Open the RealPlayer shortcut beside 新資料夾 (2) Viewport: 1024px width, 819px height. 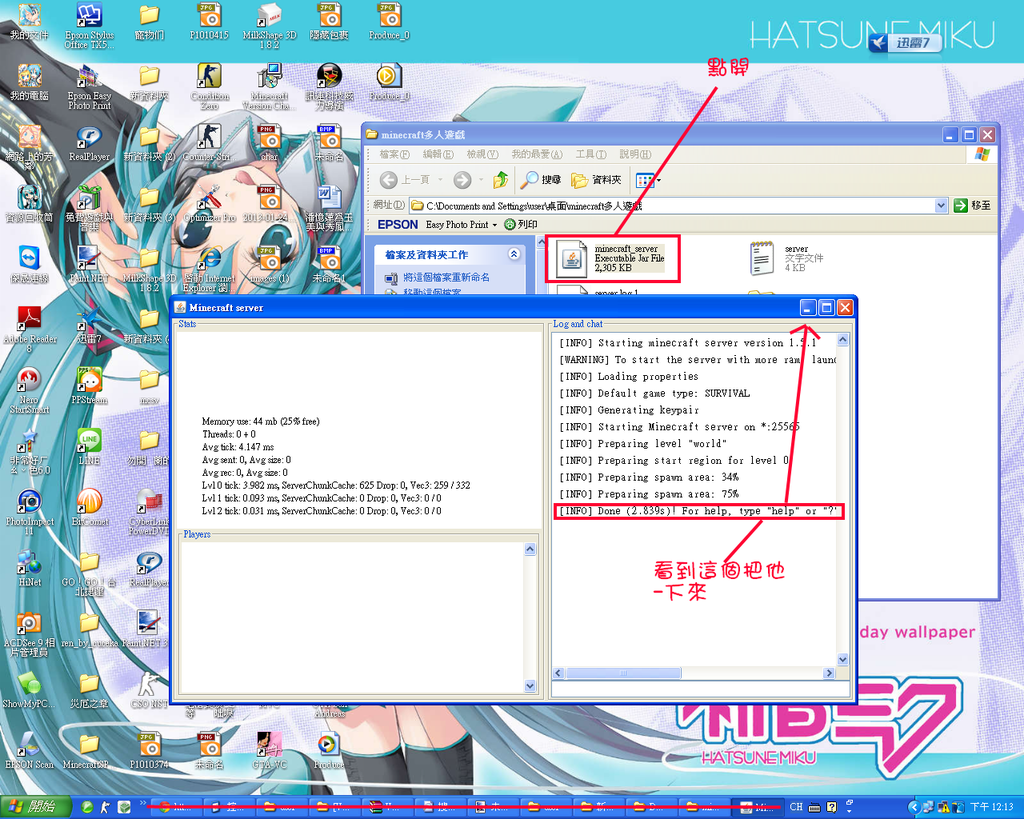pyautogui.click(x=89, y=144)
